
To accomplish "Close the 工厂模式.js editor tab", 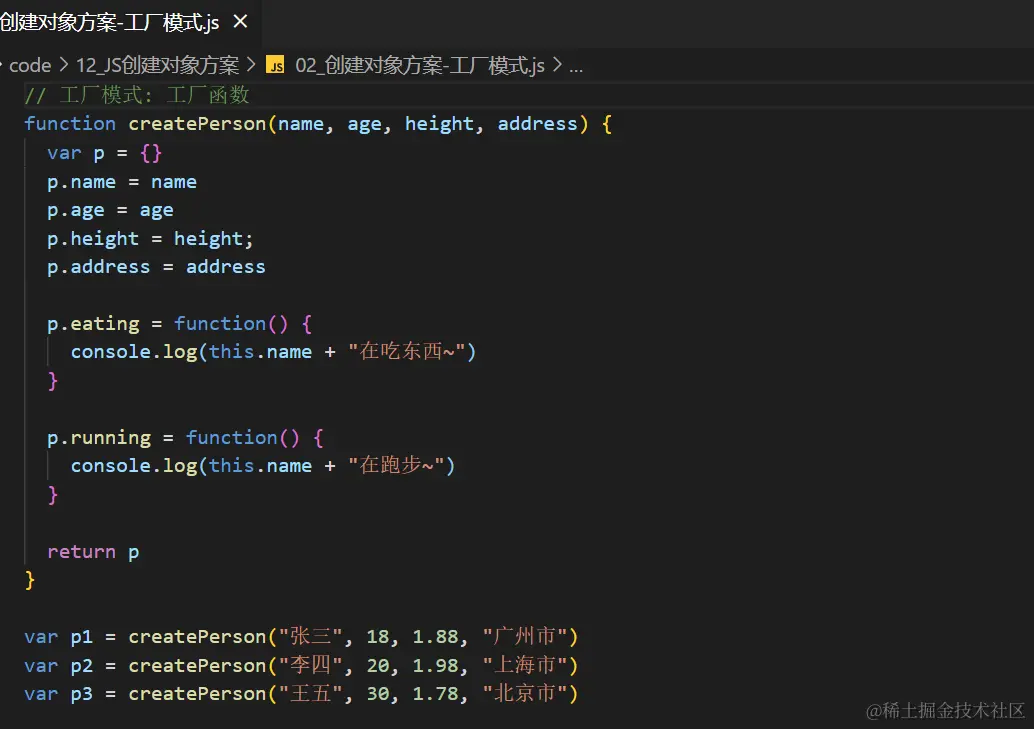I will (x=240, y=21).
